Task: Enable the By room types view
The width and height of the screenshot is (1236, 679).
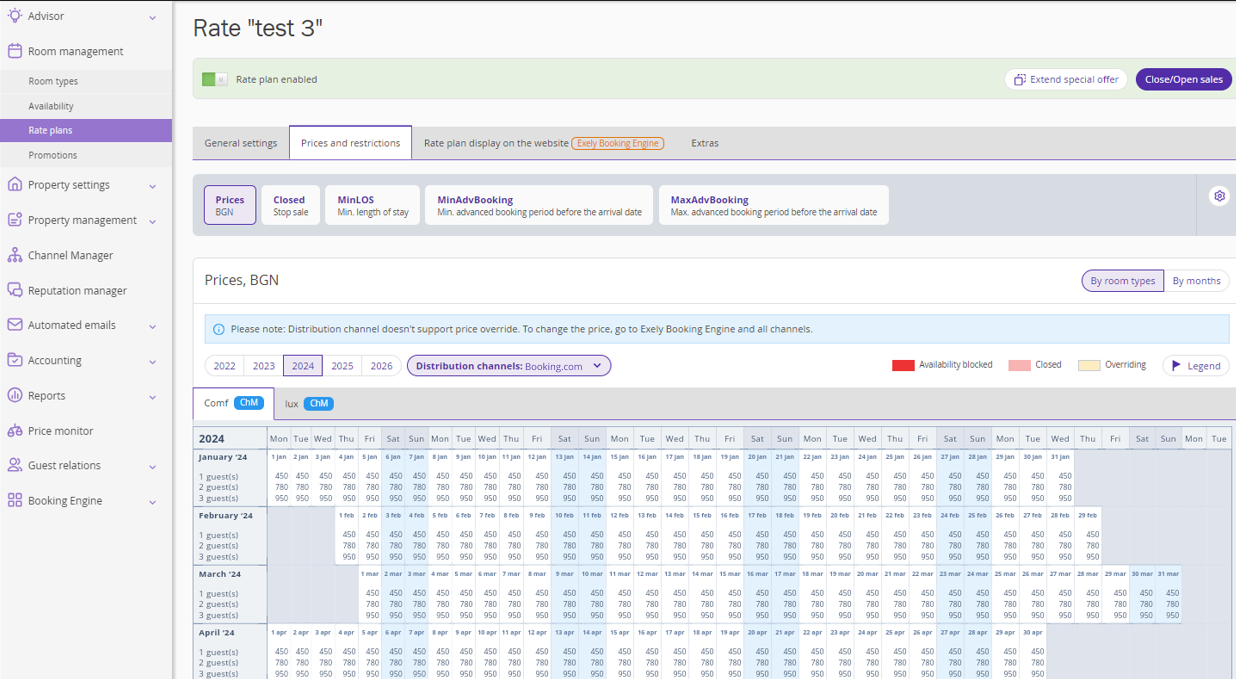Action: pyautogui.click(x=1122, y=281)
